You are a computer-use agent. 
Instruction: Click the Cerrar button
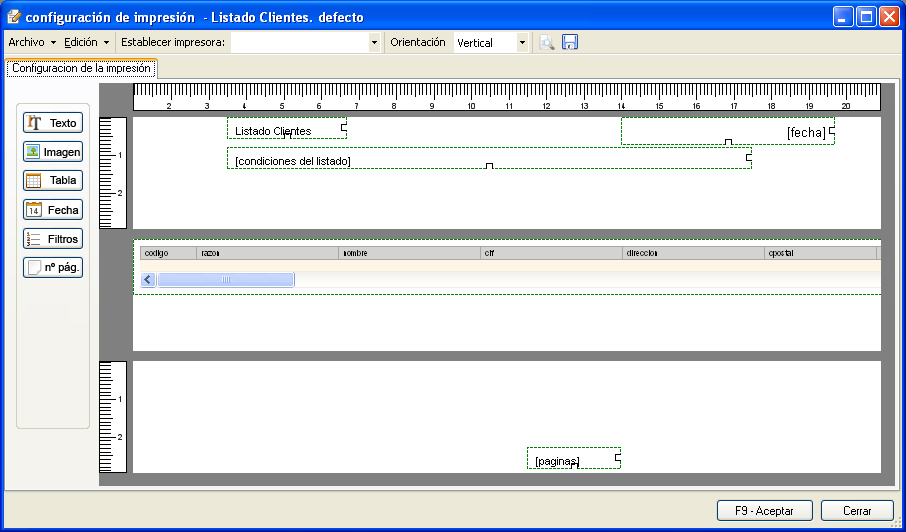click(x=857, y=510)
